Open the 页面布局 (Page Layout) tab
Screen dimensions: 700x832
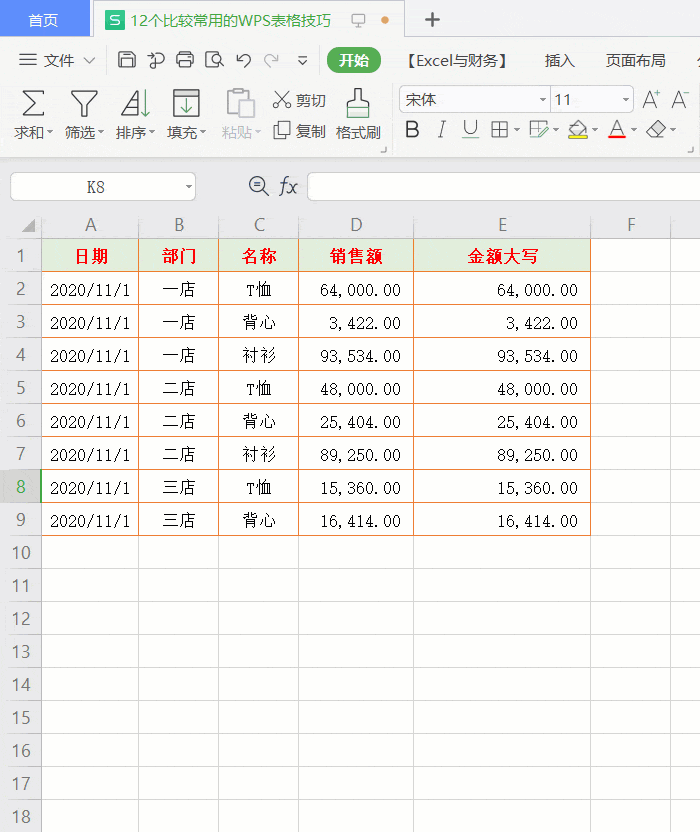click(635, 60)
